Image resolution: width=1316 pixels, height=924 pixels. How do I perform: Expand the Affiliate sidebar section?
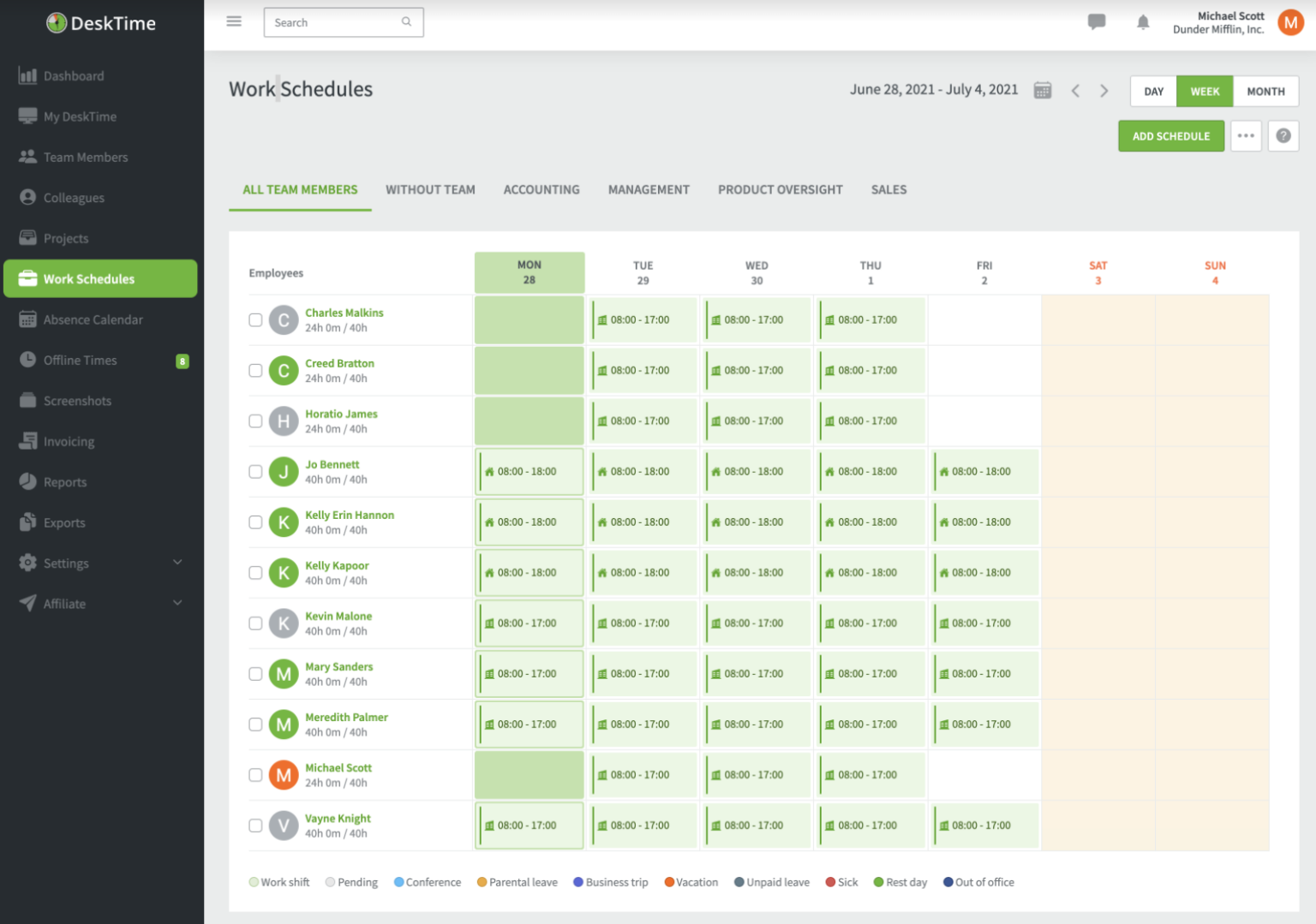[x=63, y=603]
